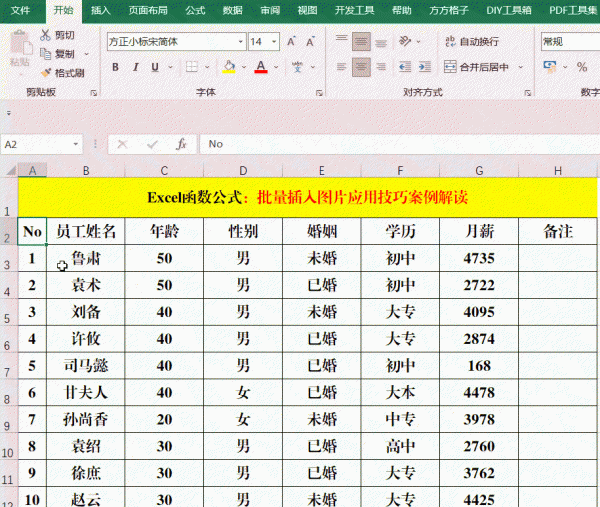Toggle Middle Align vertical alignment
This screenshot has width=600, height=507.
tap(361, 42)
